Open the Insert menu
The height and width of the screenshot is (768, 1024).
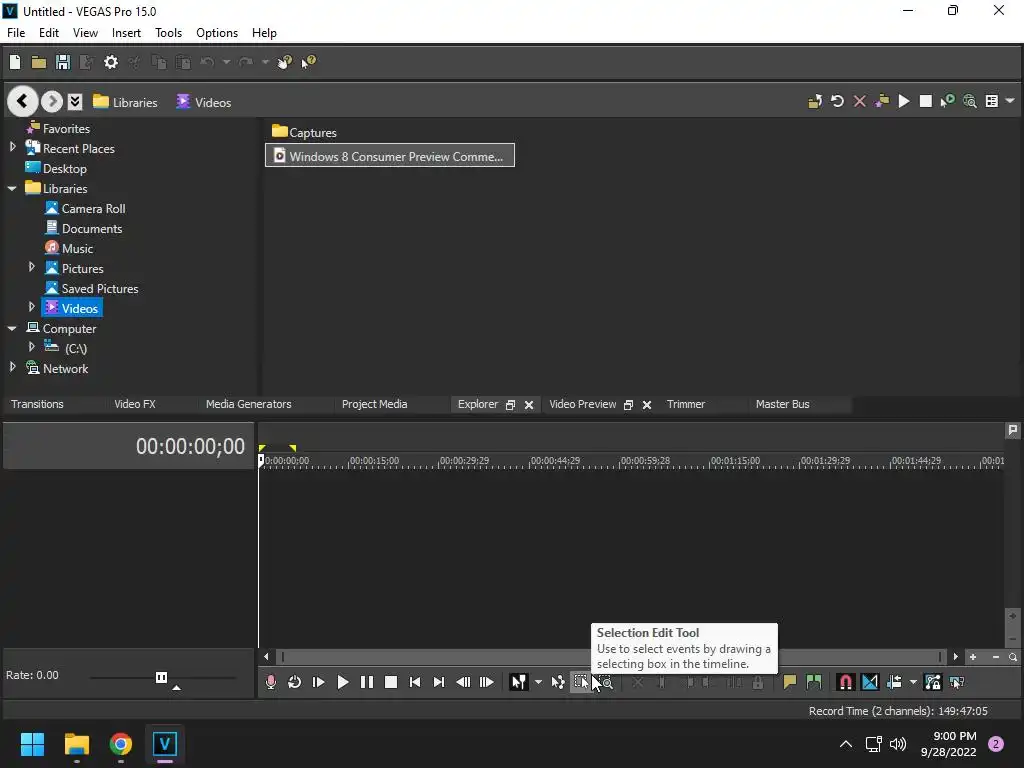click(x=126, y=33)
